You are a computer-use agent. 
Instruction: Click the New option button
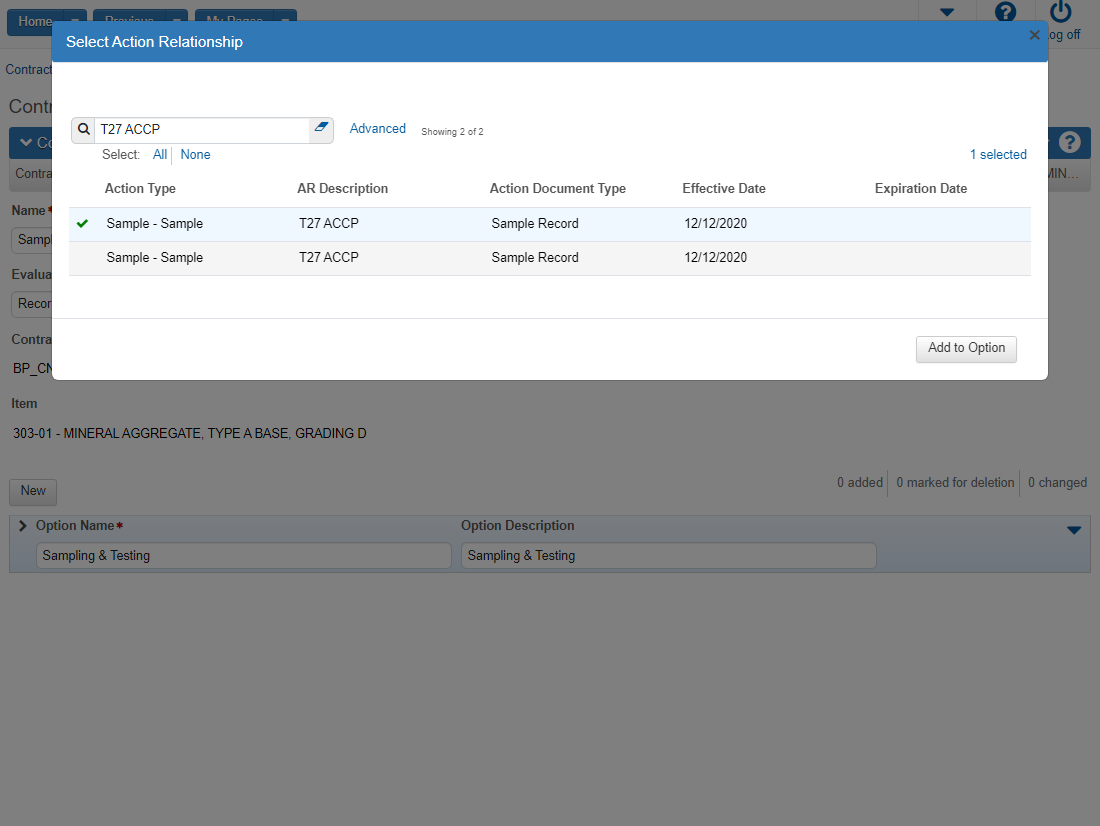[x=33, y=491]
